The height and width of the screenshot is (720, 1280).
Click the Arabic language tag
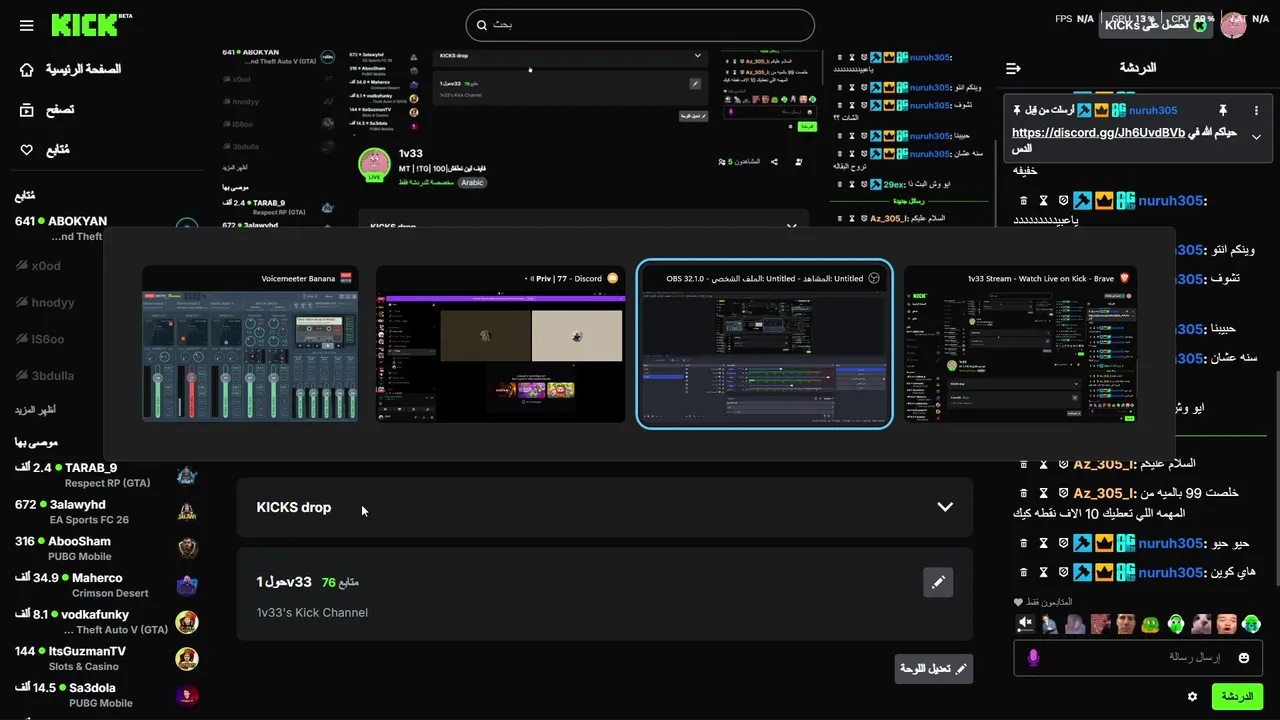pyautogui.click(x=472, y=183)
